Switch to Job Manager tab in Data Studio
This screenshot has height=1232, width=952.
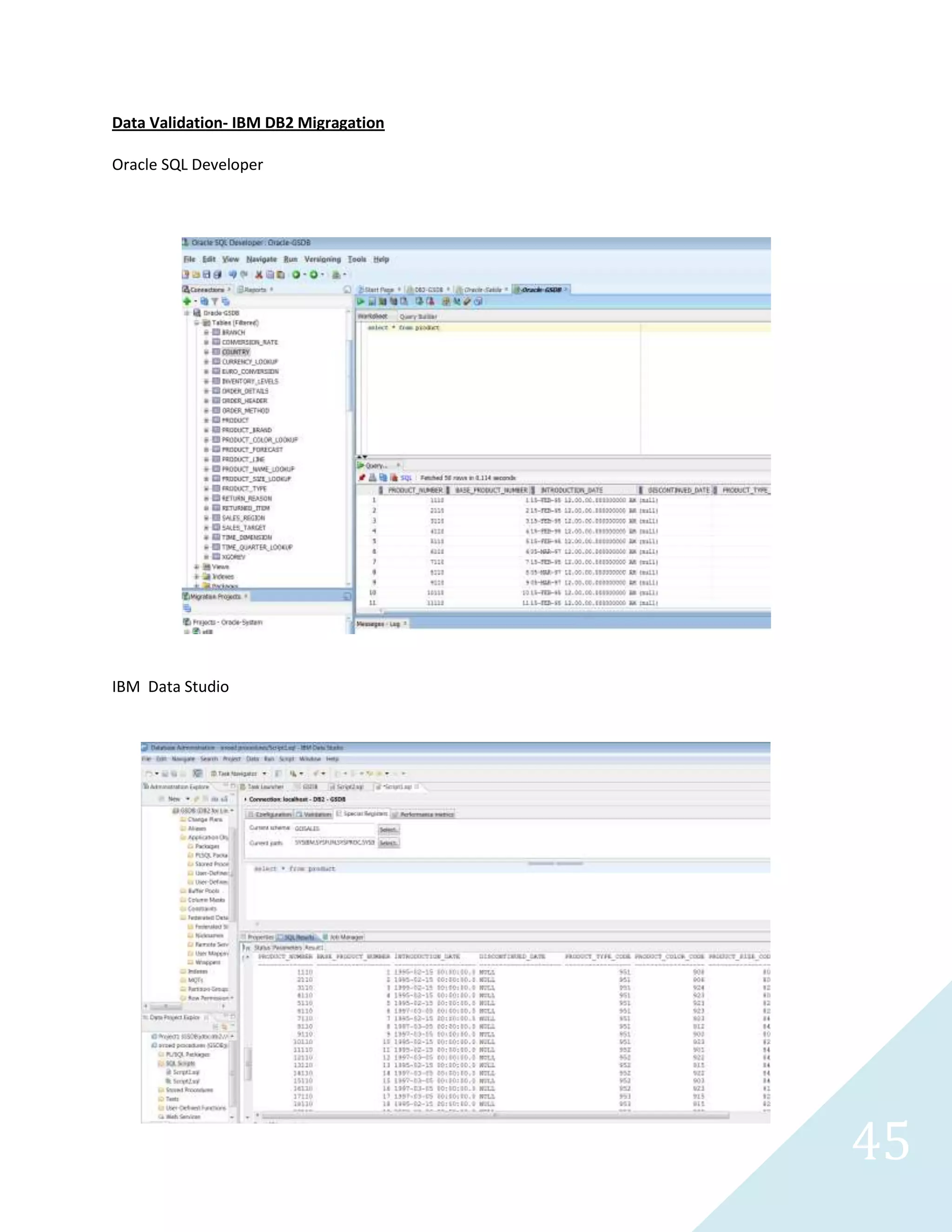[x=343, y=937]
